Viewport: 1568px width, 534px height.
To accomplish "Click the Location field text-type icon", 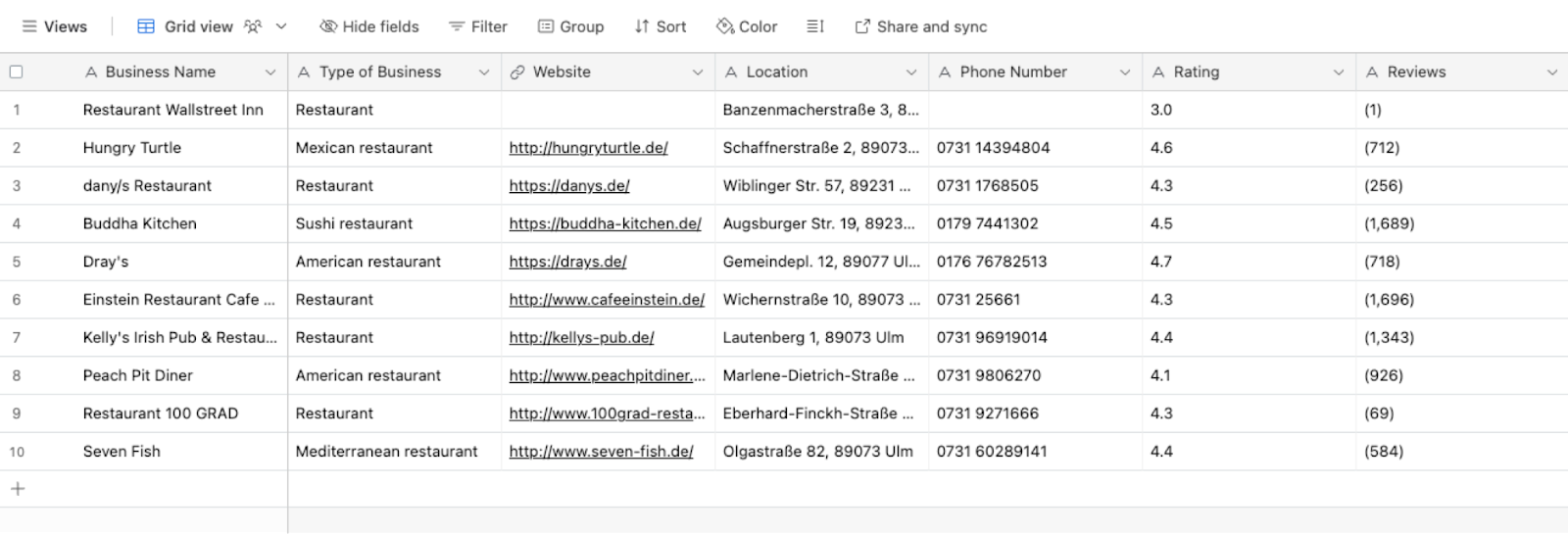I will pyautogui.click(x=731, y=73).
